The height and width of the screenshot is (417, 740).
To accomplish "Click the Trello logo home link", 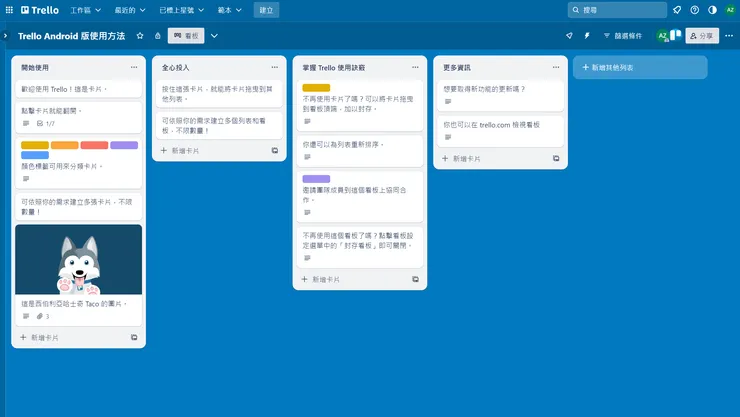I will coord(40,10).
